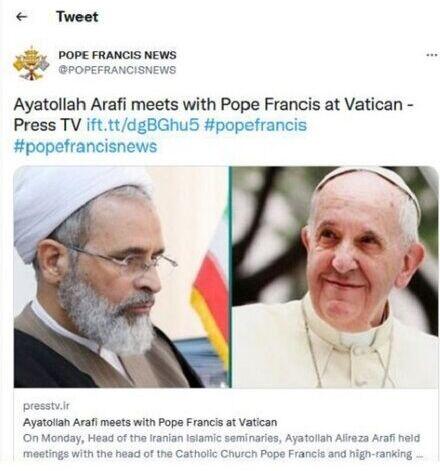Open the @POPEFRANCISNEWS handle
Viewport: 440px width, 471px height.
[117, 70]
